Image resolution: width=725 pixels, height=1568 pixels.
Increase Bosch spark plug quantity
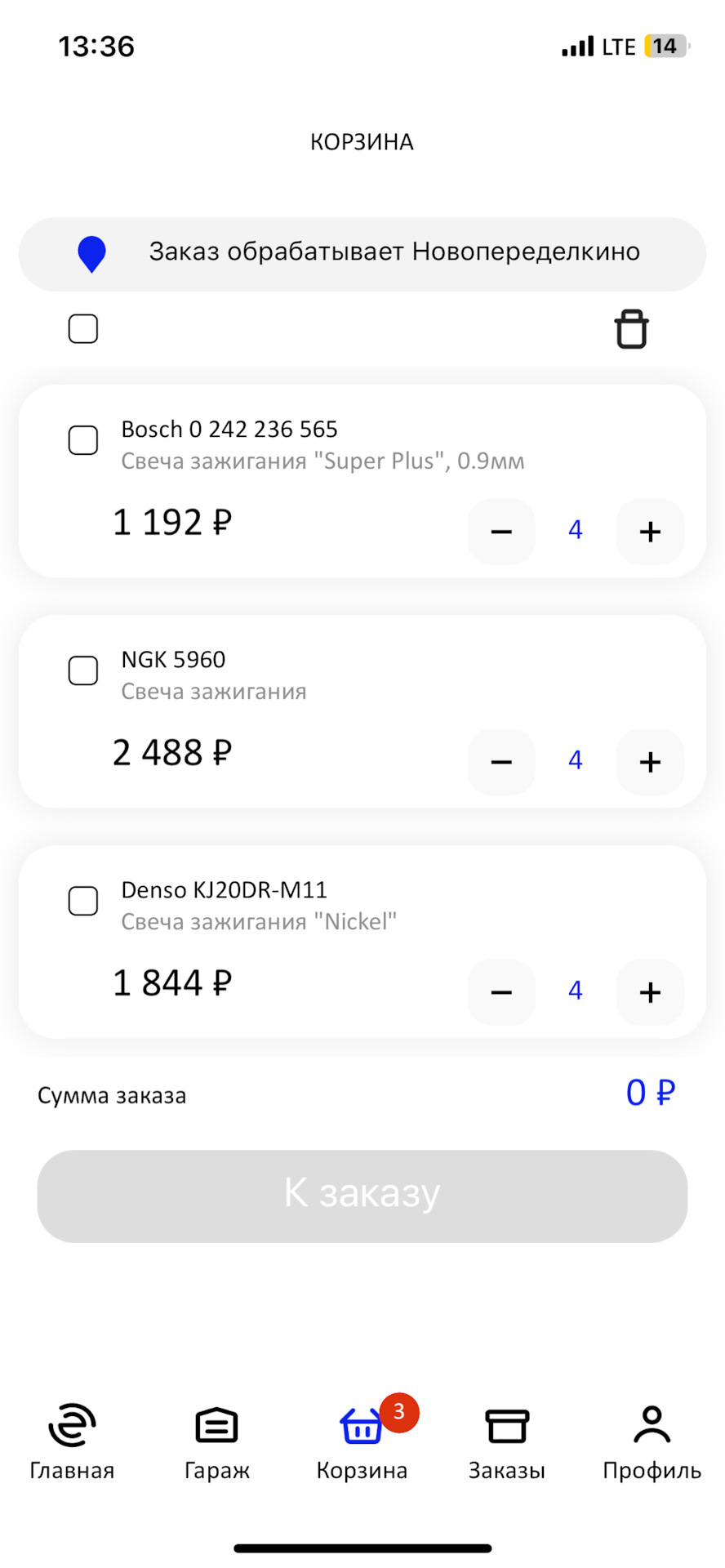pyautogui.click(x=650, y=532)
